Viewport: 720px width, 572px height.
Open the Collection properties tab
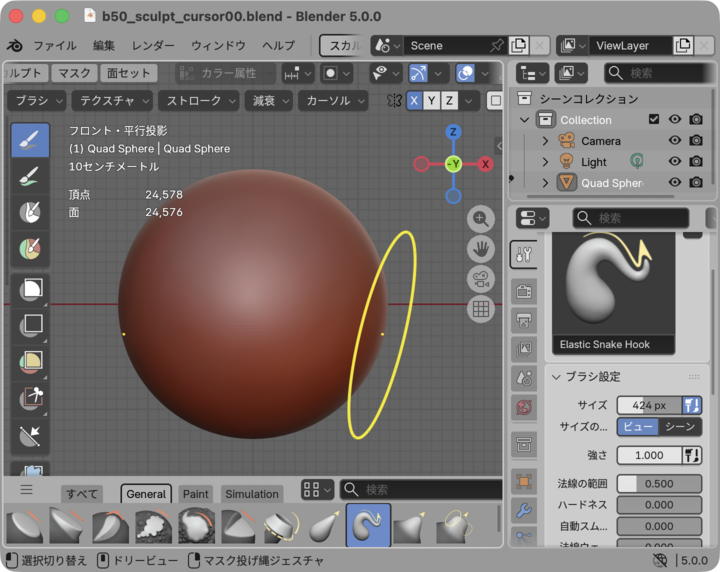point(524,444)
